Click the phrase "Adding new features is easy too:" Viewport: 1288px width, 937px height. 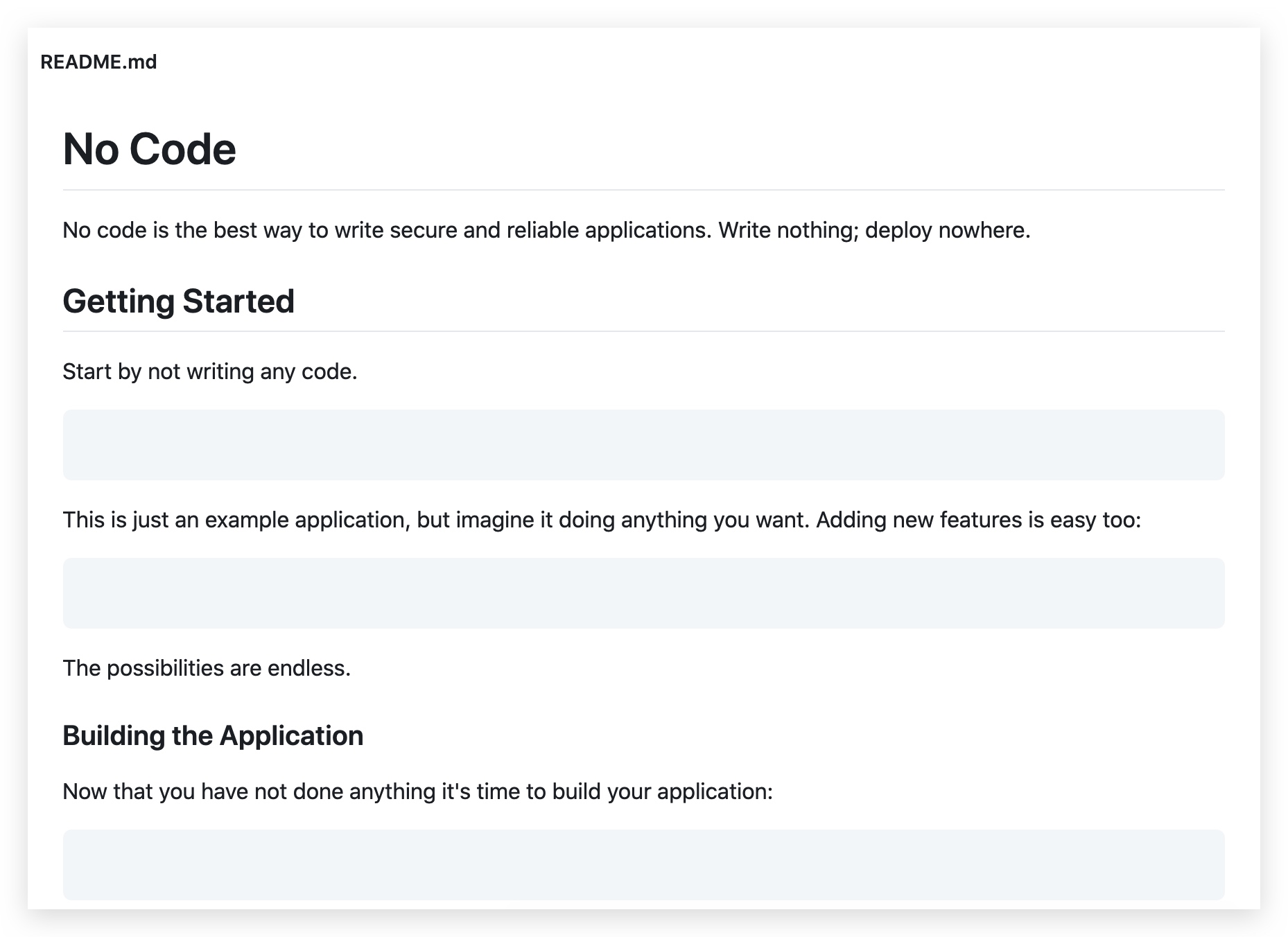click(978, 520)
